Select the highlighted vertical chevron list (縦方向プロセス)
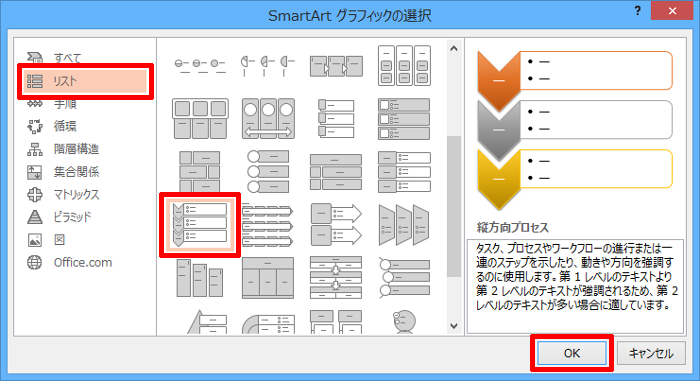Screen dimensions: 700x381 click(x=200, y=225)
